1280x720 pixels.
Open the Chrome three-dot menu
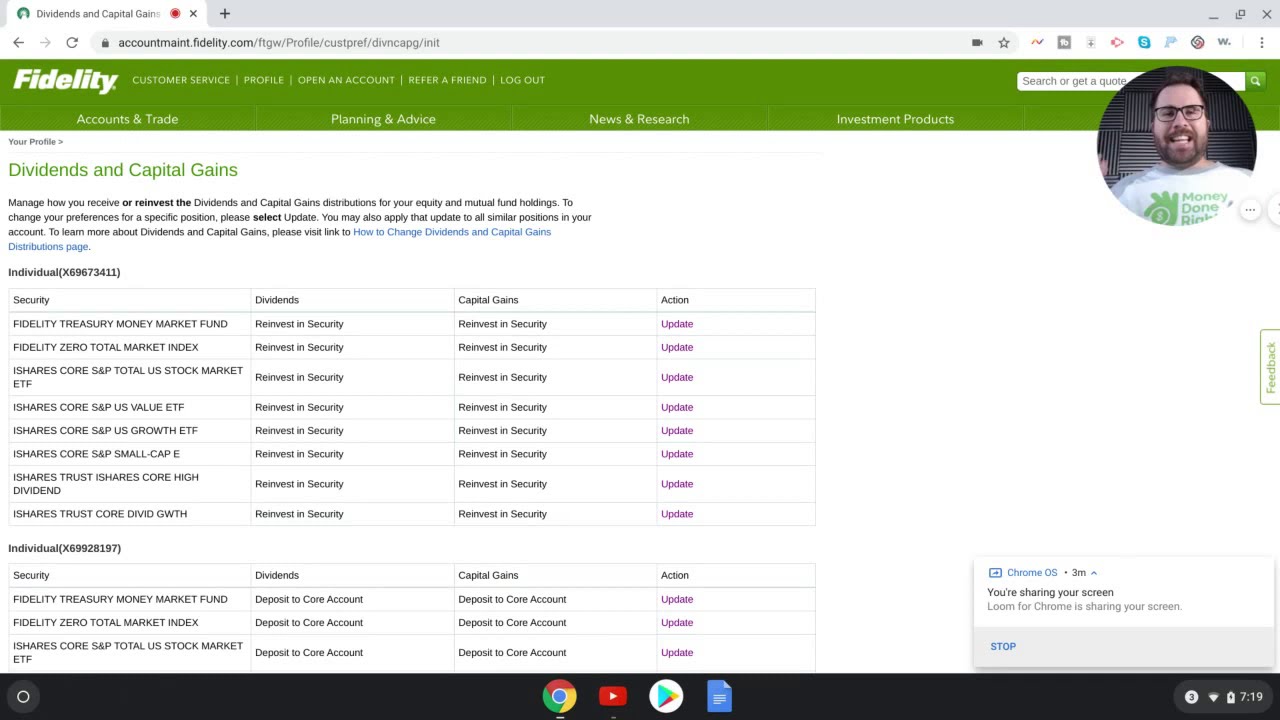(1262, 43)
